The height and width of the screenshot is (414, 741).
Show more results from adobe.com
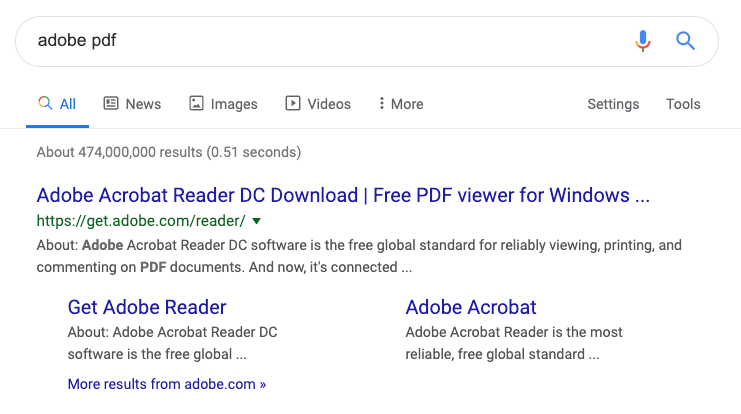pyautogui.click(x=167, y=384)
